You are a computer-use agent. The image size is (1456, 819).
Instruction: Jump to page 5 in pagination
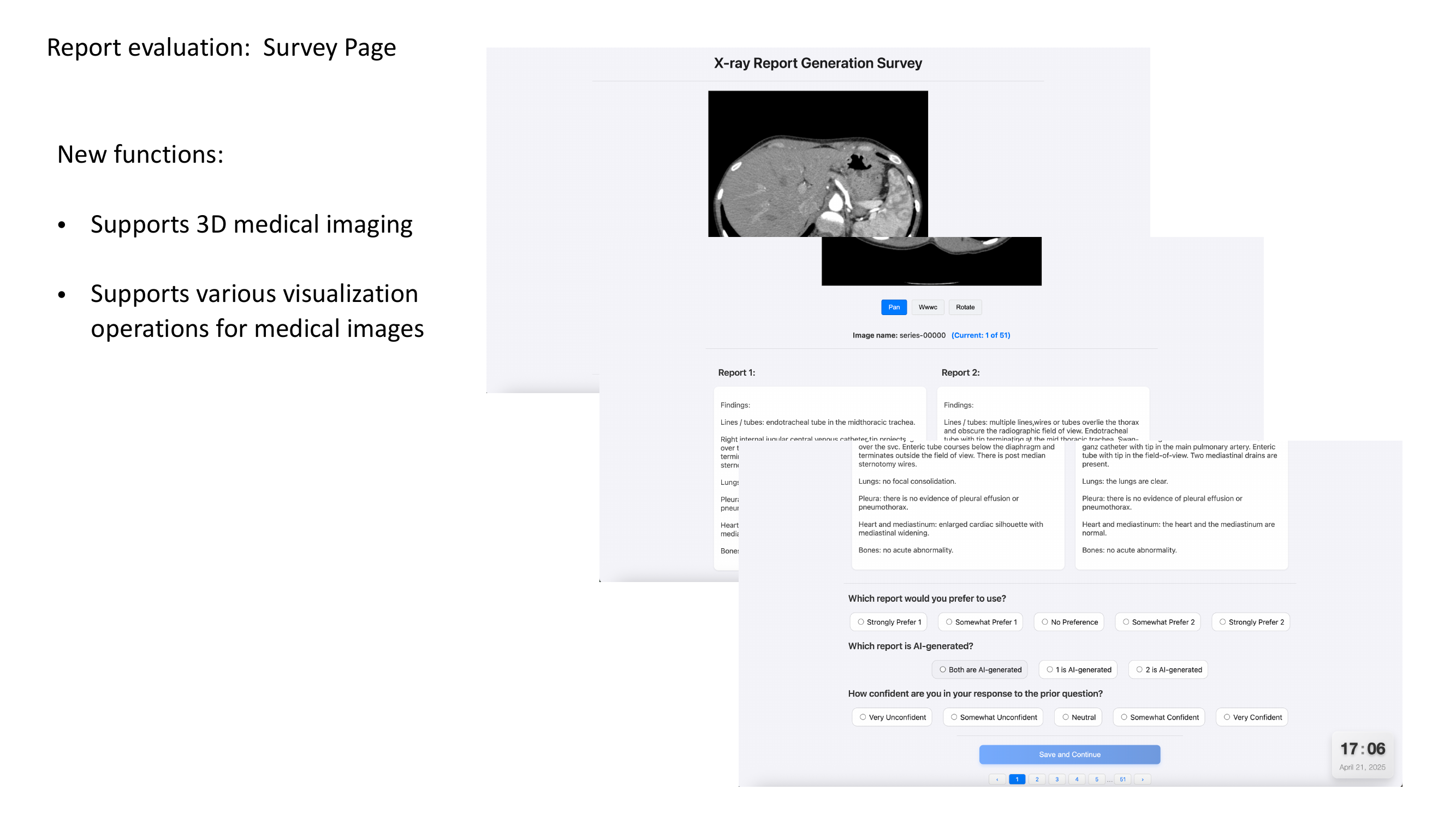click(x=1097, y=779)
